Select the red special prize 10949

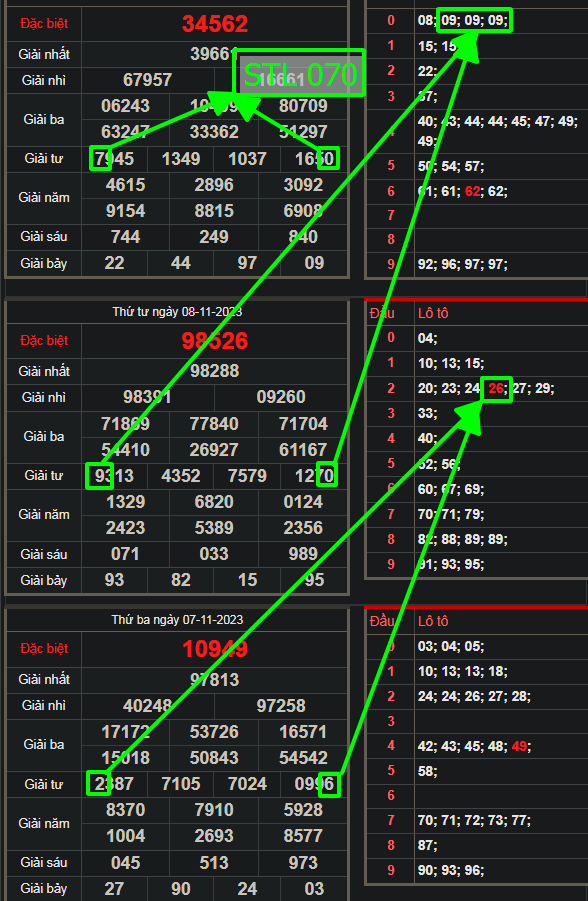pyautogui.click(x=215, y=649)
